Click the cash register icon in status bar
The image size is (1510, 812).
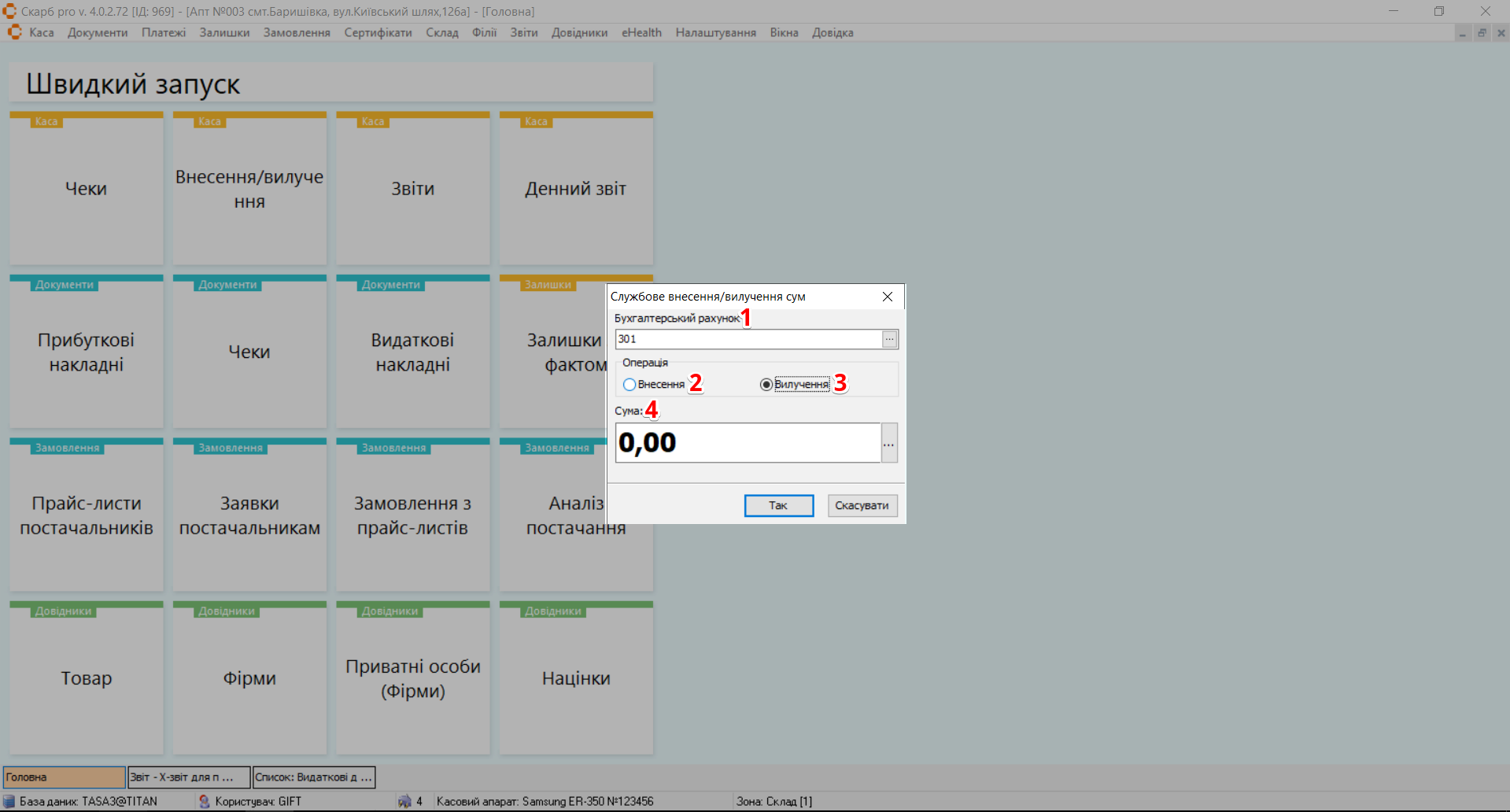404,801
